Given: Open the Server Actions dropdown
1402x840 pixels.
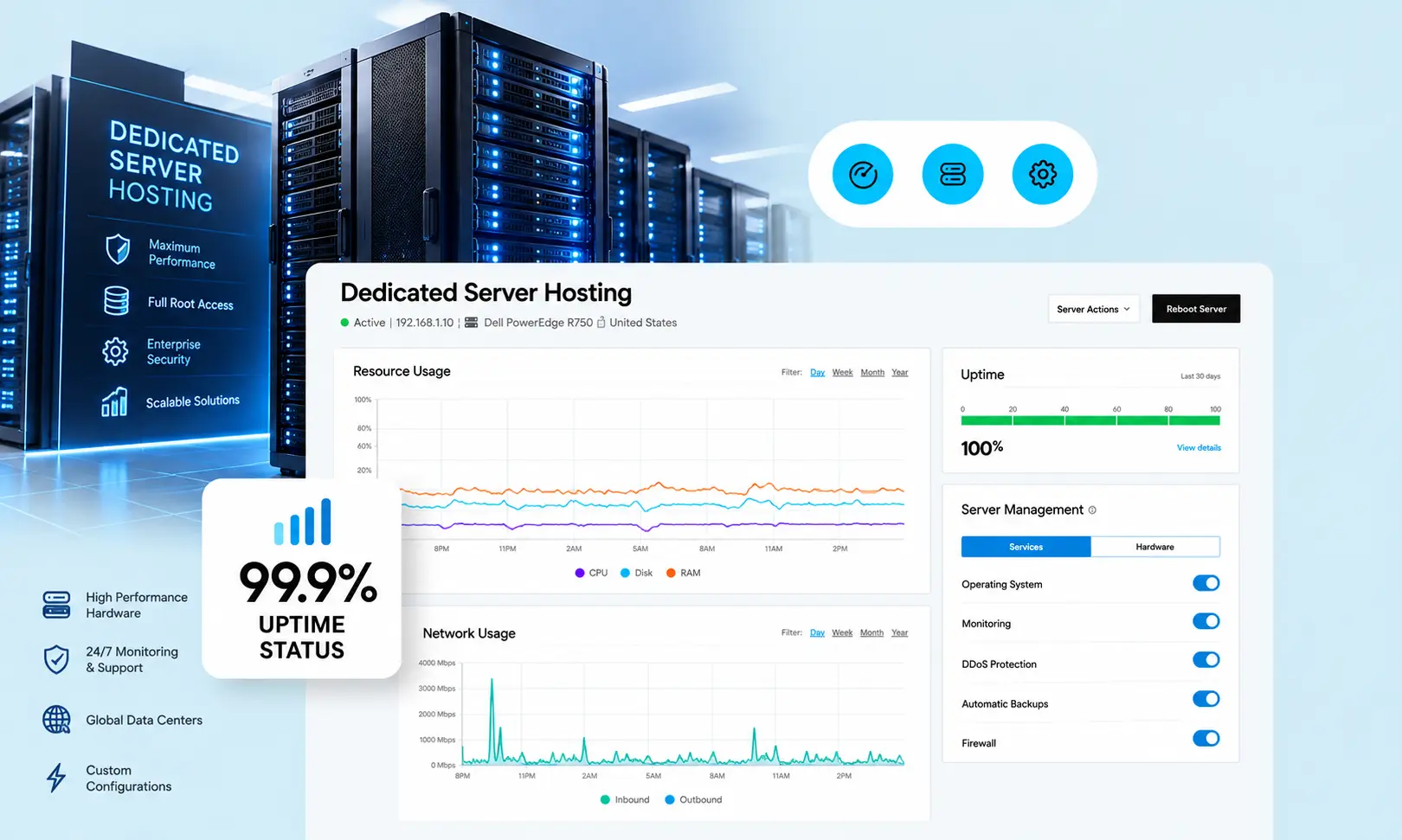Looking at the screenshot, I should click(1094, 309).
